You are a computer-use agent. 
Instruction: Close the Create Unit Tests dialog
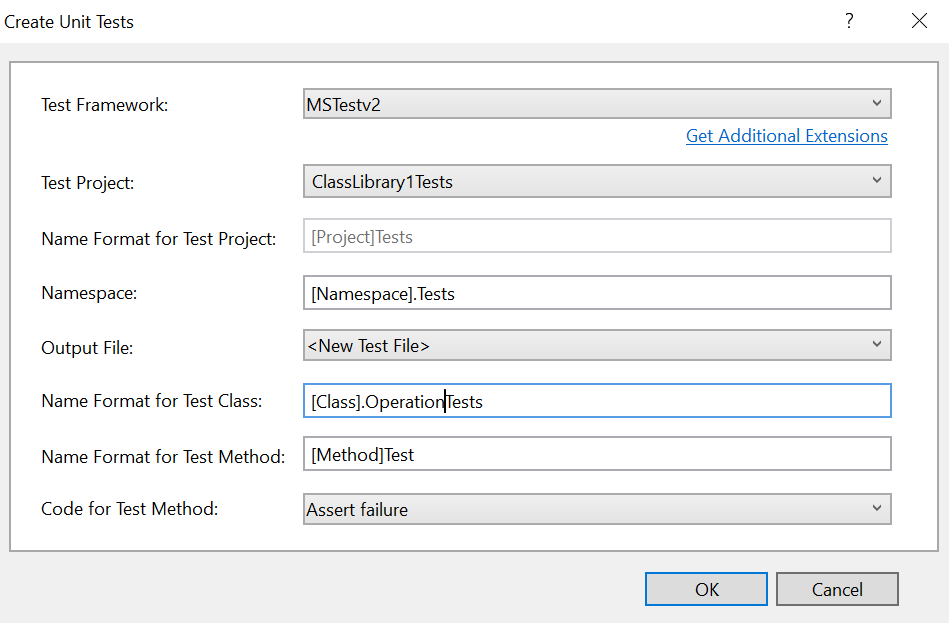tap(919, 20)
